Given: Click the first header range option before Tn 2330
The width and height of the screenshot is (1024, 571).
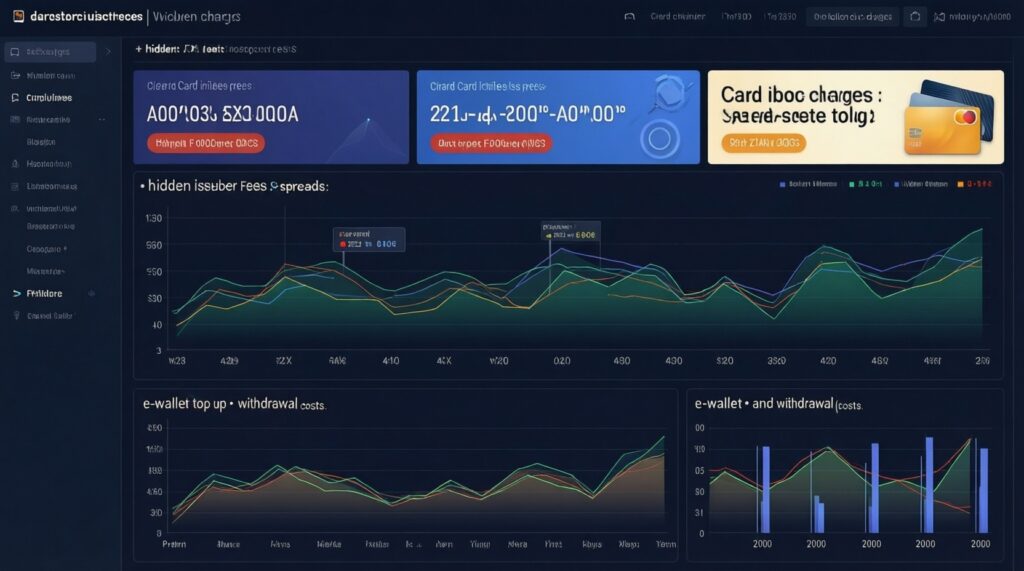Looking at the screenshot, I should 736,16.
